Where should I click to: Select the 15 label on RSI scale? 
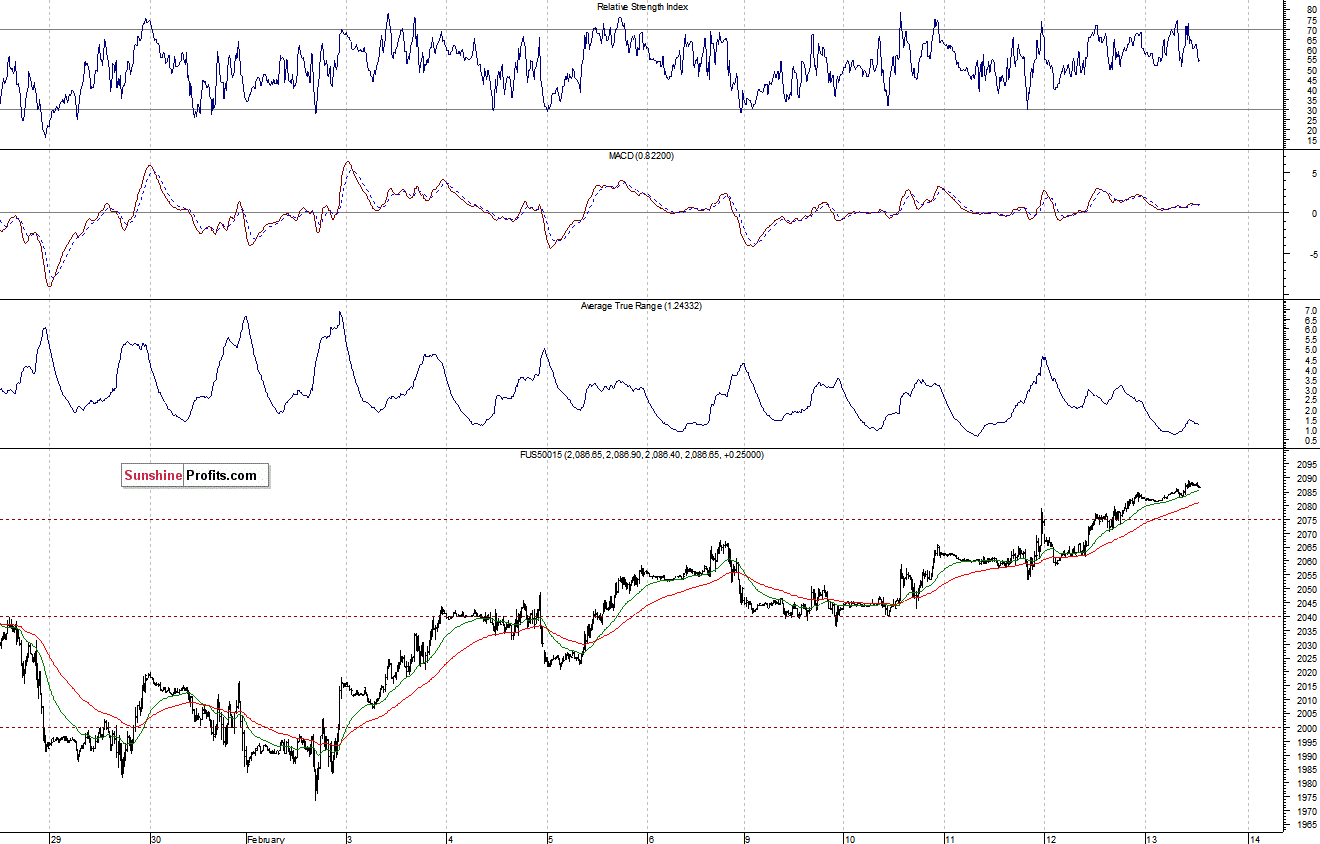point(1311,141)
